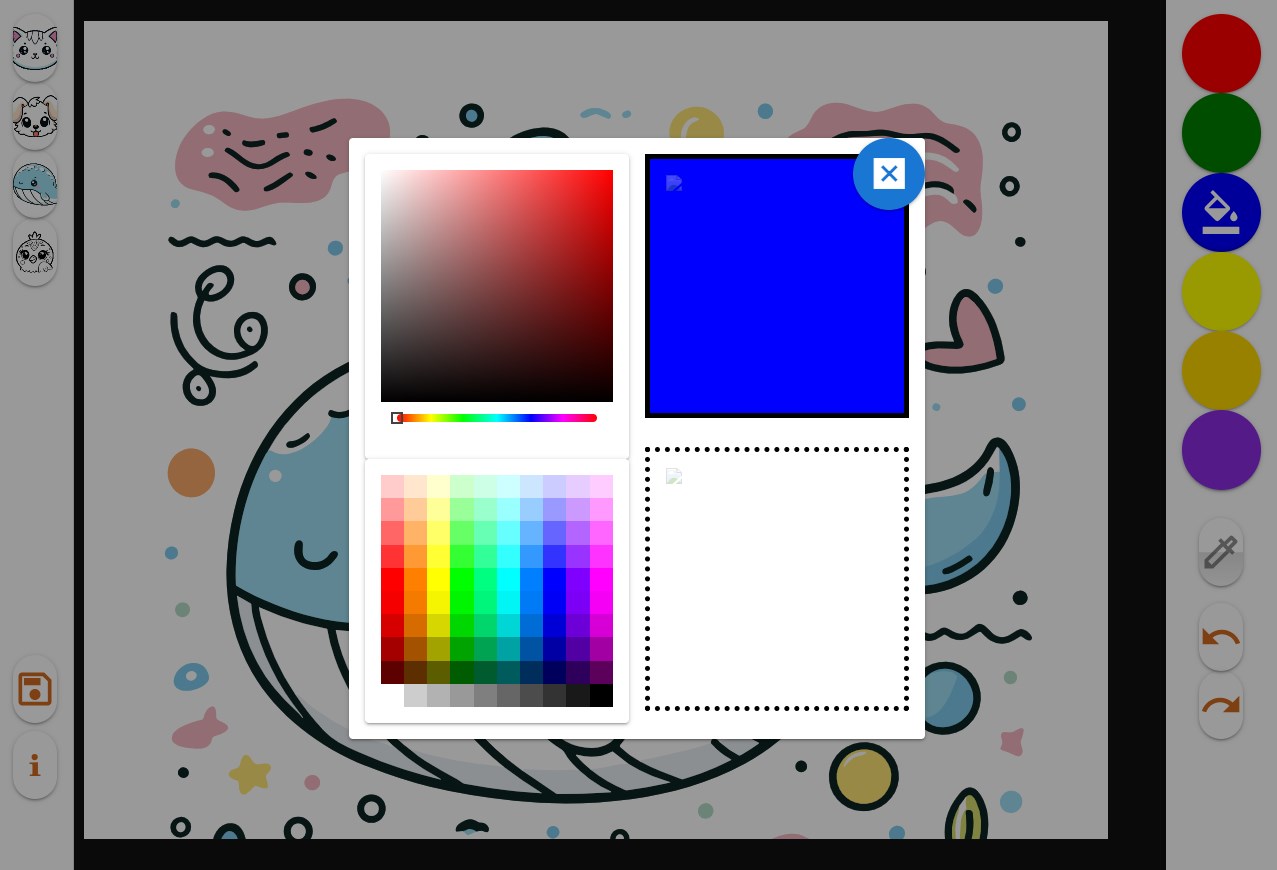Choose the pure bright magenta palette swatch
1277x870 pixels.
pos(601,580)
